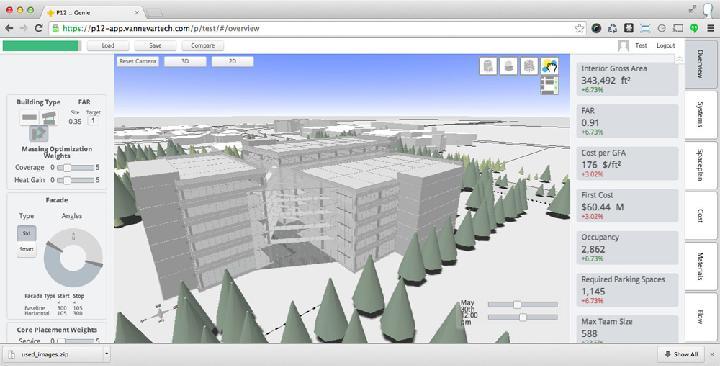The image size is (720, 366).
Task: Click the Interior Gross Area metric card
Action: pyautogui.click(x=627, y=79)
